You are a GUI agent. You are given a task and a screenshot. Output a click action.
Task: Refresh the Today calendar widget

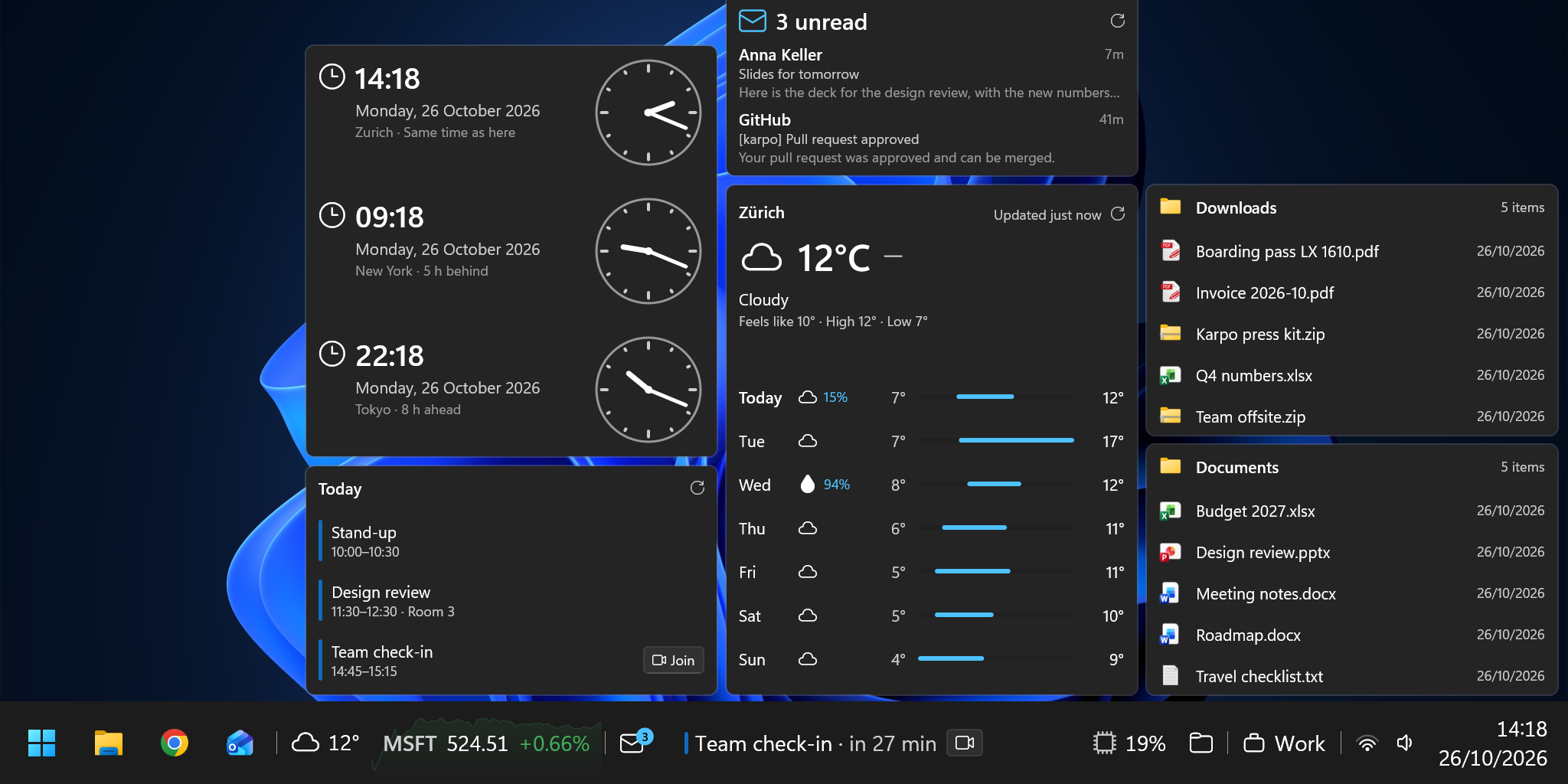697,488
